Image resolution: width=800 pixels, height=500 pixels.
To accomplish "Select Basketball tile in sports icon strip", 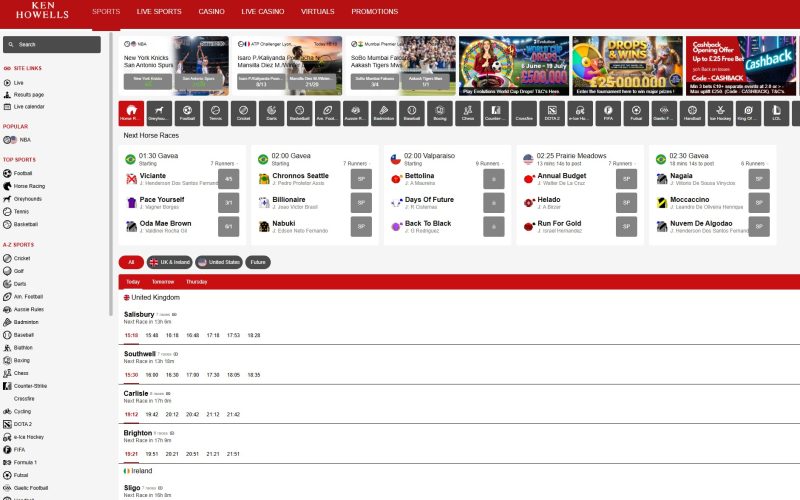I will click(x=299, y=113).
